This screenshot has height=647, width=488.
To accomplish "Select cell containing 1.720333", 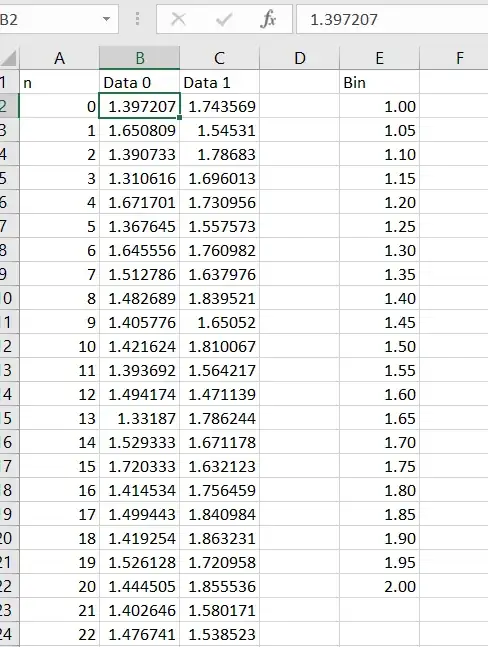I will pos(139,466).
